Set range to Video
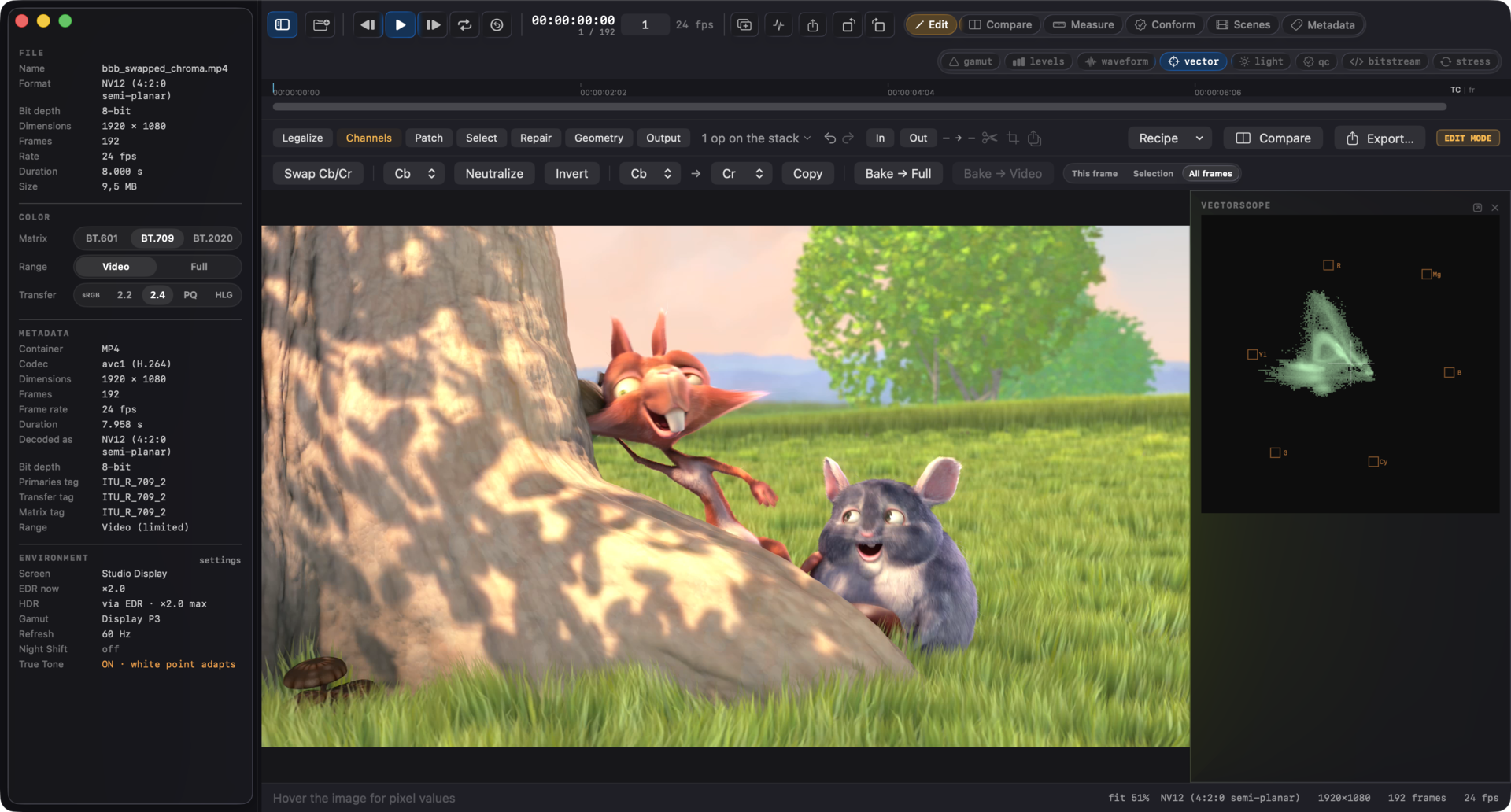Image resolution: width=1511 pixels, height=812 pixels. coord(116,267)
